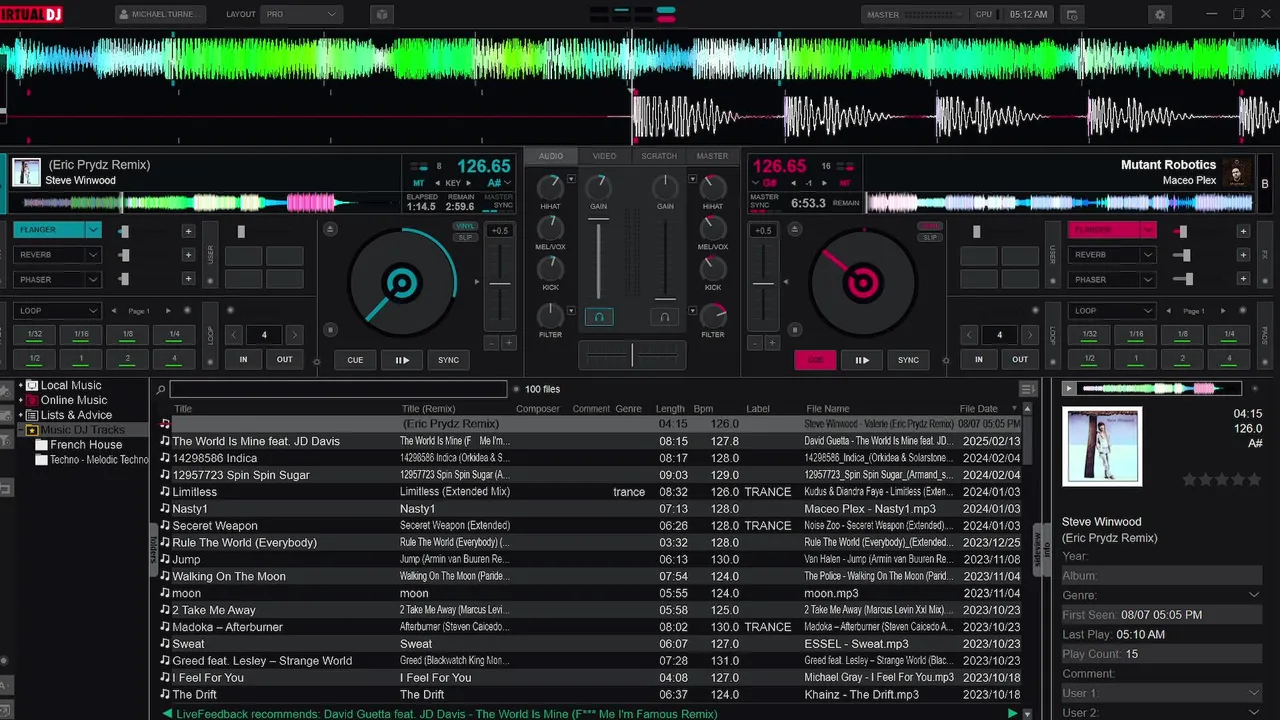Toggle VINYL mode on the left deck
The width and height of the screenshot is (1280, 720).
(464, 227)
